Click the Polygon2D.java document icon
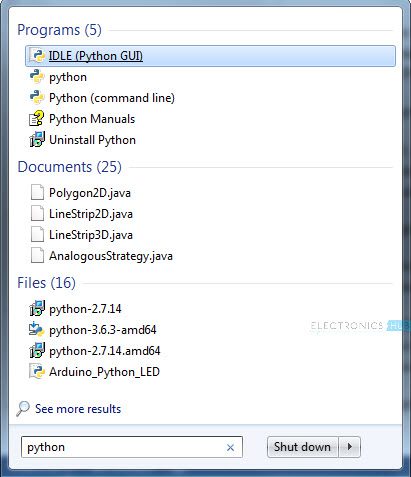Viewport: 411px width, 477px height. pyautogui.click(x=37, y=193)
